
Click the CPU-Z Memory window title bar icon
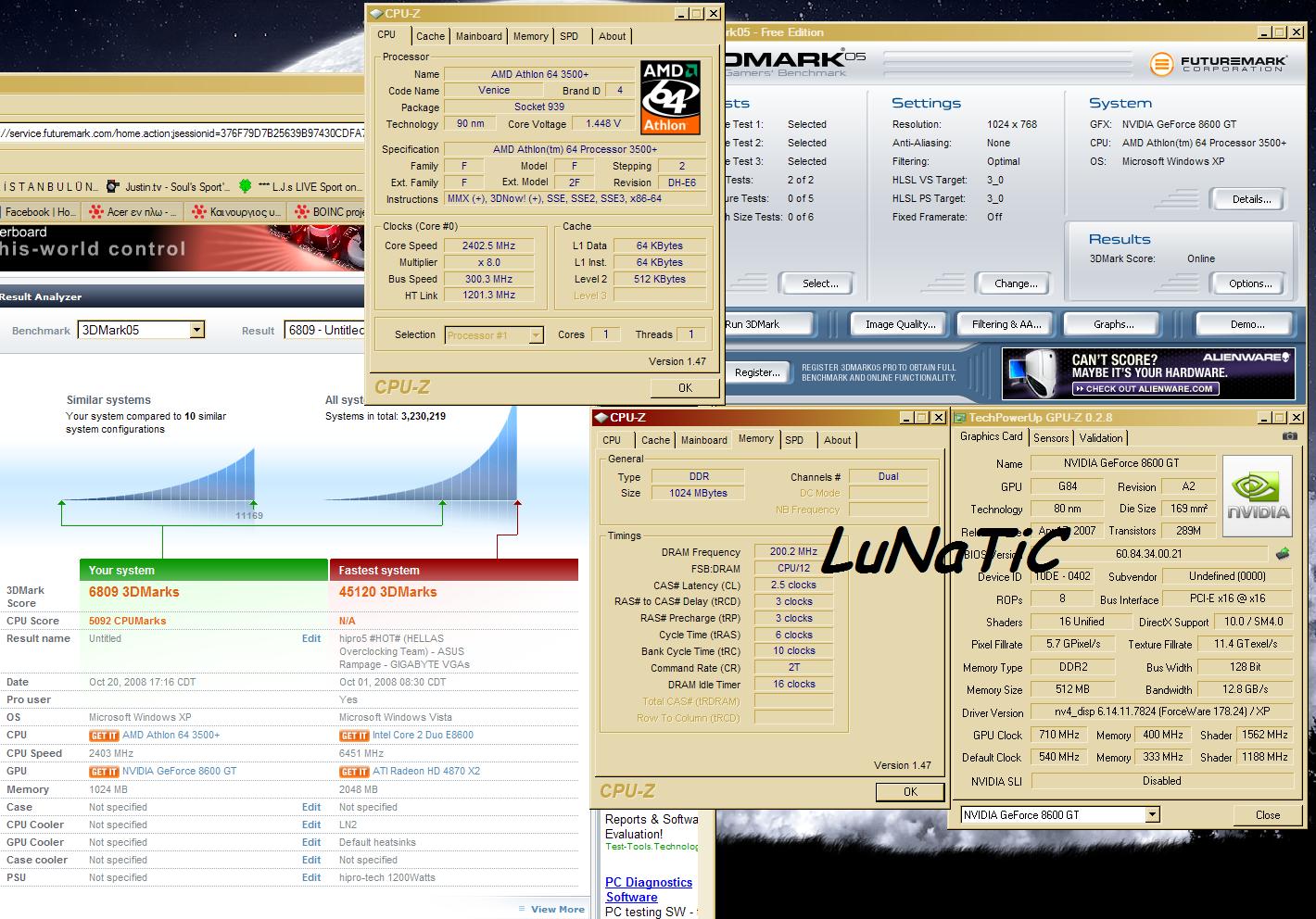(x=601, y=418)
